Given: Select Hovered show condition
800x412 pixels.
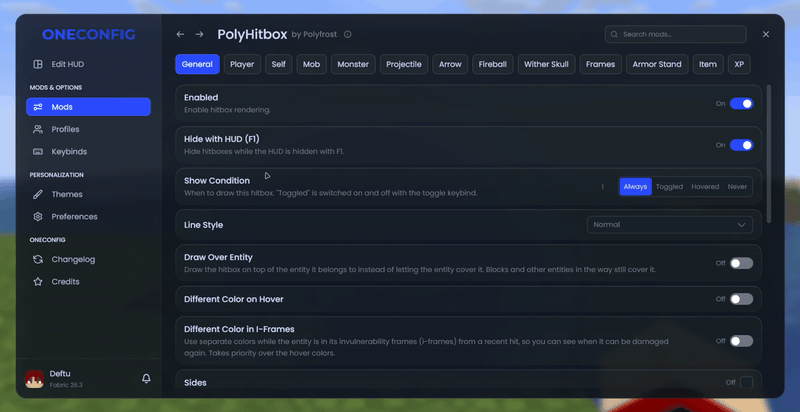Looking at the screenshot, I should 705,187.
